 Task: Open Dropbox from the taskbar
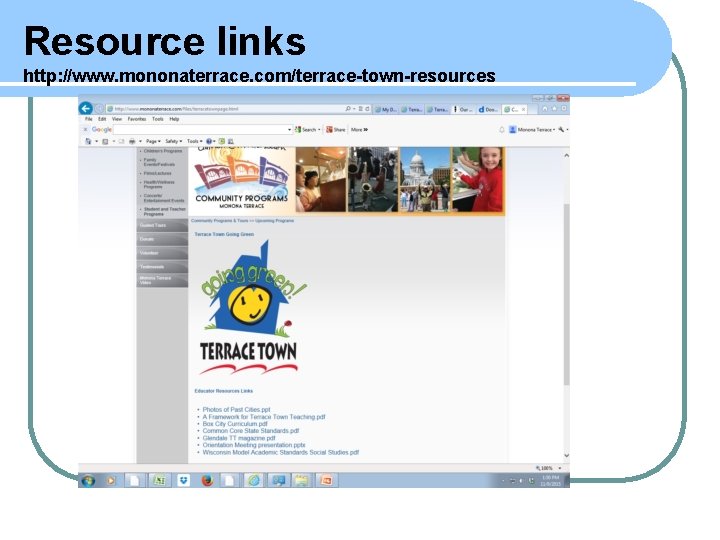(x=183, y=480)
